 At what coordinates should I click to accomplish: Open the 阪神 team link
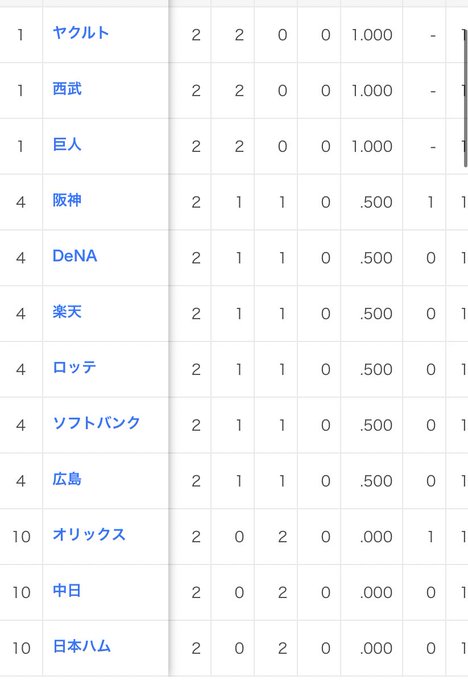[67, 200]
